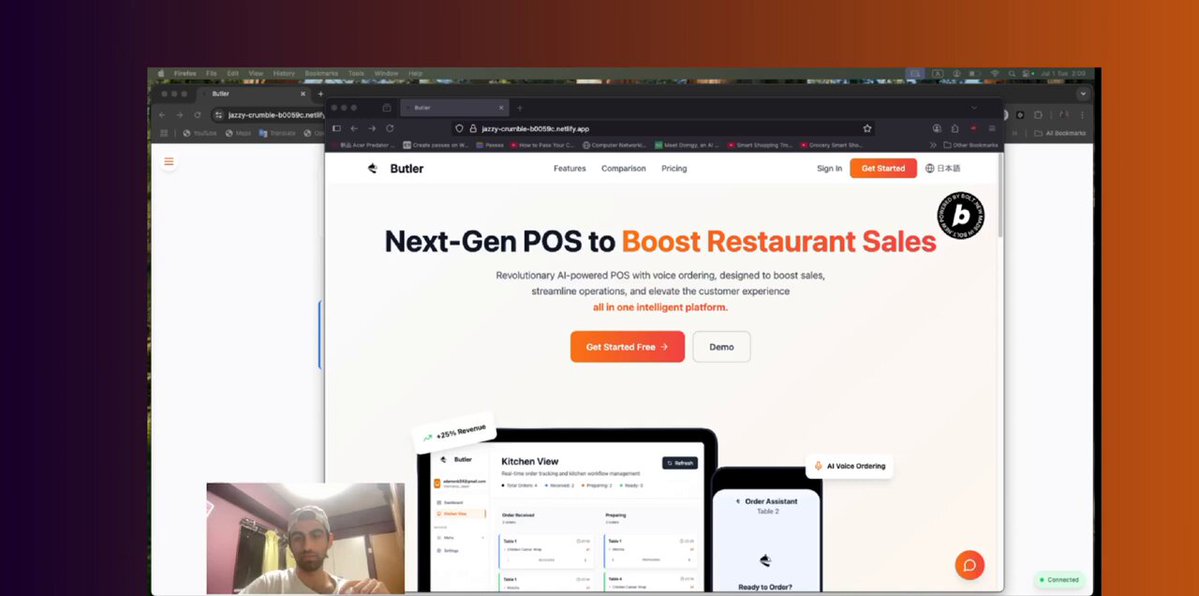Show more bookmarks via the Firefox double chevron
Screen dimensions: 1199x596
[933, 145]
